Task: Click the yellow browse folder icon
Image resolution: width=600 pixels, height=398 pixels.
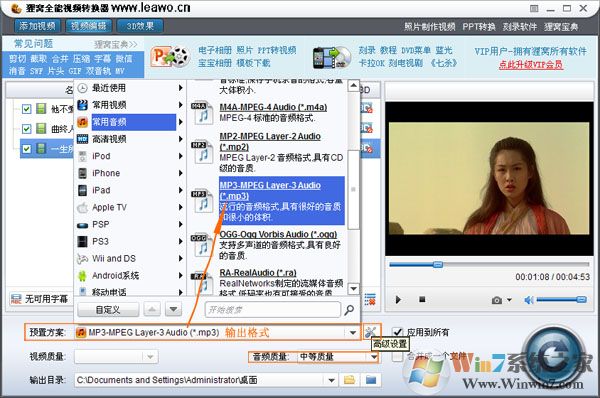Action: tap(349, 380)
